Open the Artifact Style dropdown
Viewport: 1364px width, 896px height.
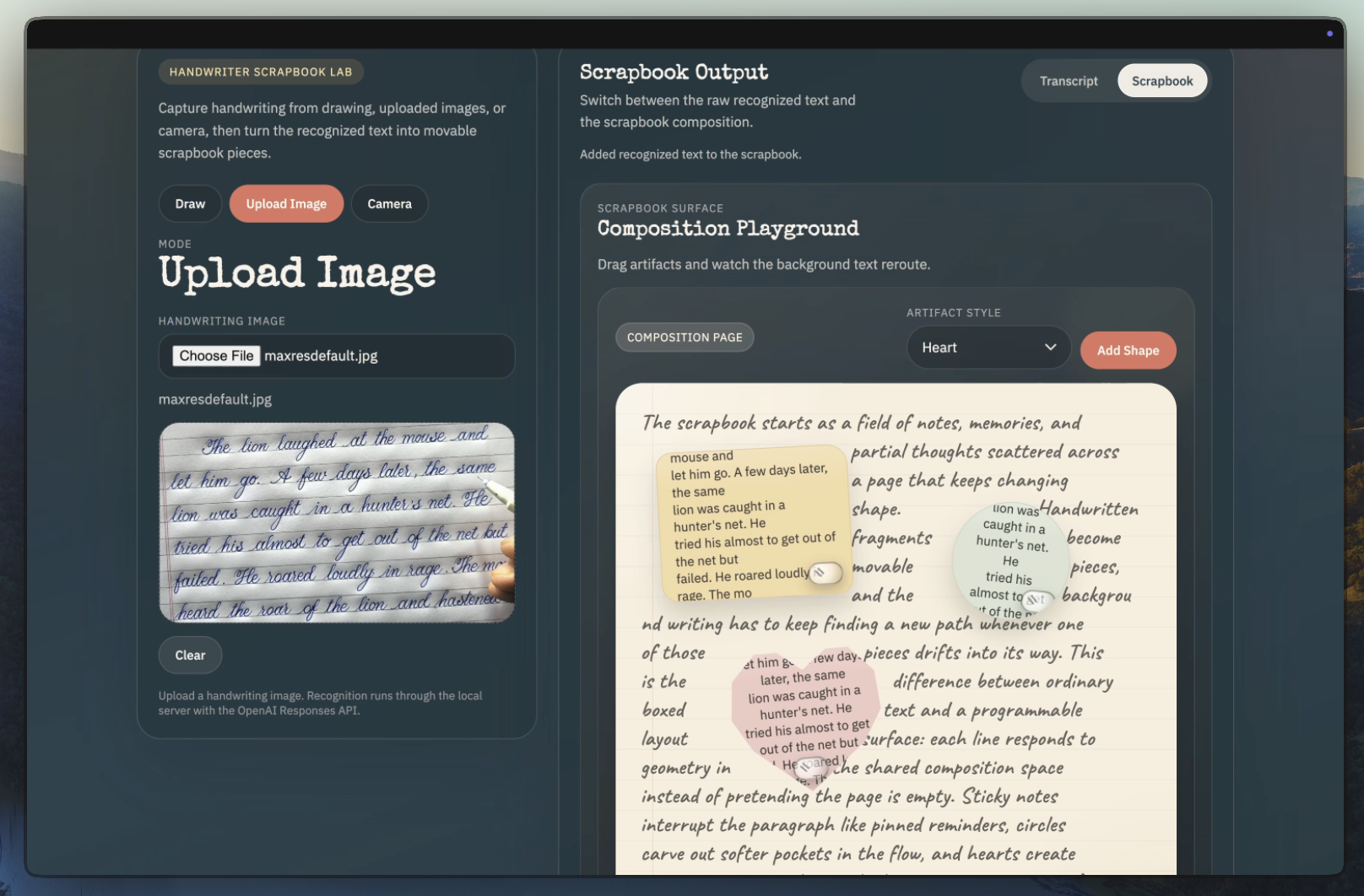pos(988,347)
